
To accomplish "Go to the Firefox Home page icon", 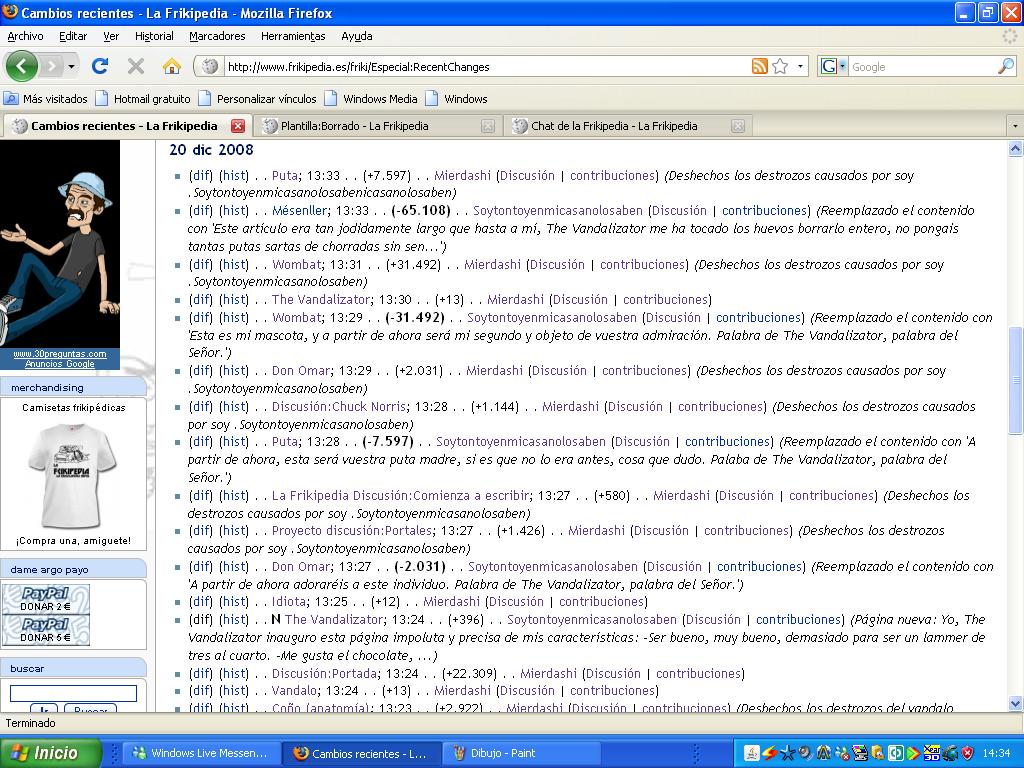I will click(x=172, y=66).
